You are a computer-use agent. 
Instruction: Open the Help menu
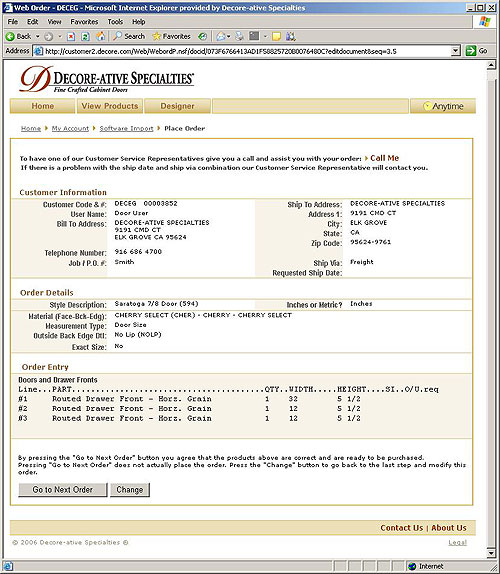139,22
